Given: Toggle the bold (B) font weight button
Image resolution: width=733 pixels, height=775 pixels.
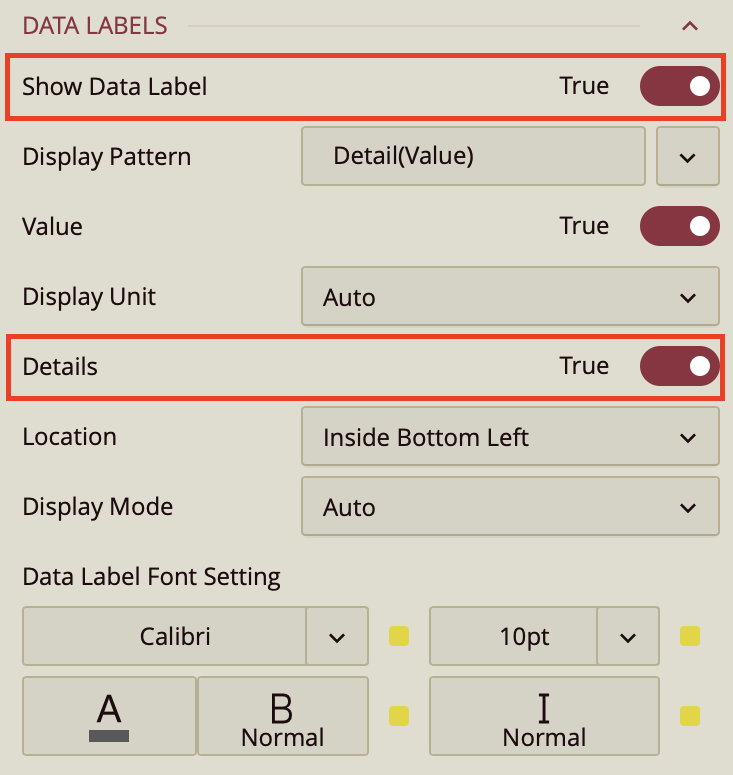Looking at the screenshot, I should click(x=283, y=716).
